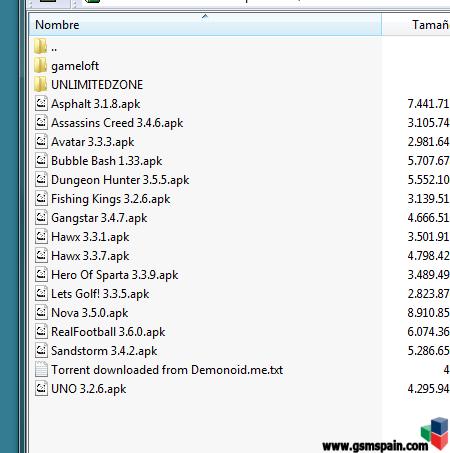Select file name Avatar 3.3.3.apk
450x453 pixels.
coord(93,142)
